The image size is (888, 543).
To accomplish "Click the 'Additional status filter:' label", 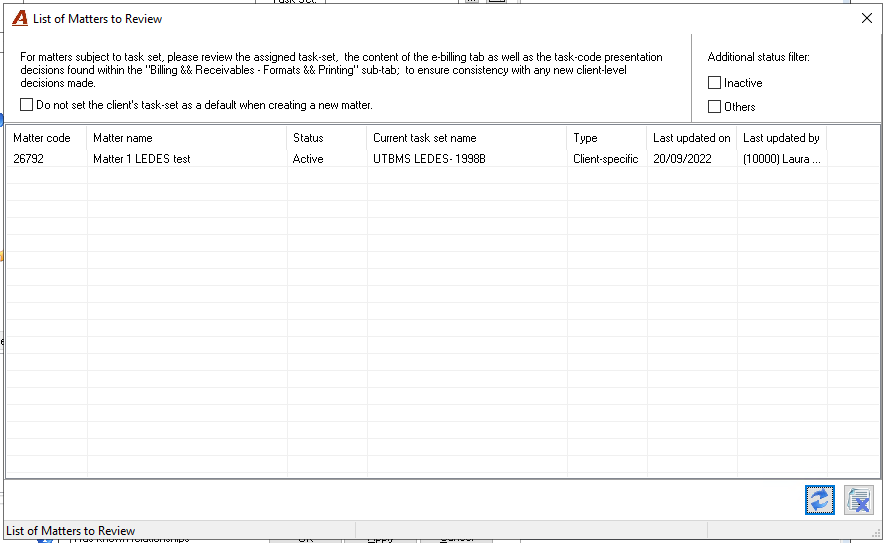I will click(758, 57).
